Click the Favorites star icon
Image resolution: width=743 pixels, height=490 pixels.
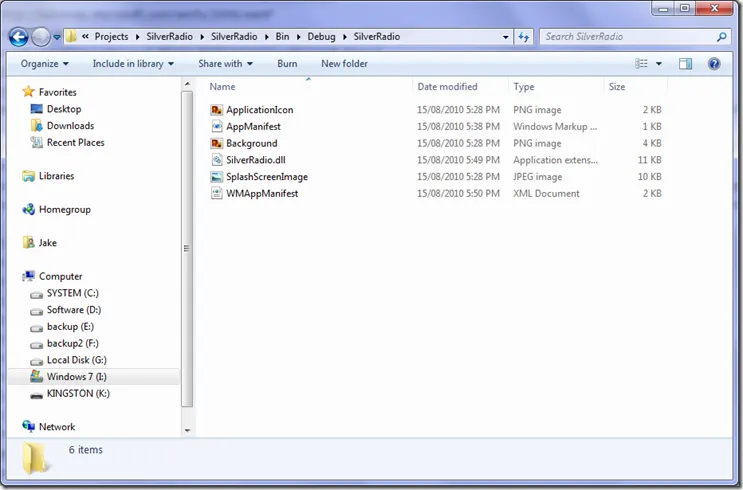[x=28, y=91]
